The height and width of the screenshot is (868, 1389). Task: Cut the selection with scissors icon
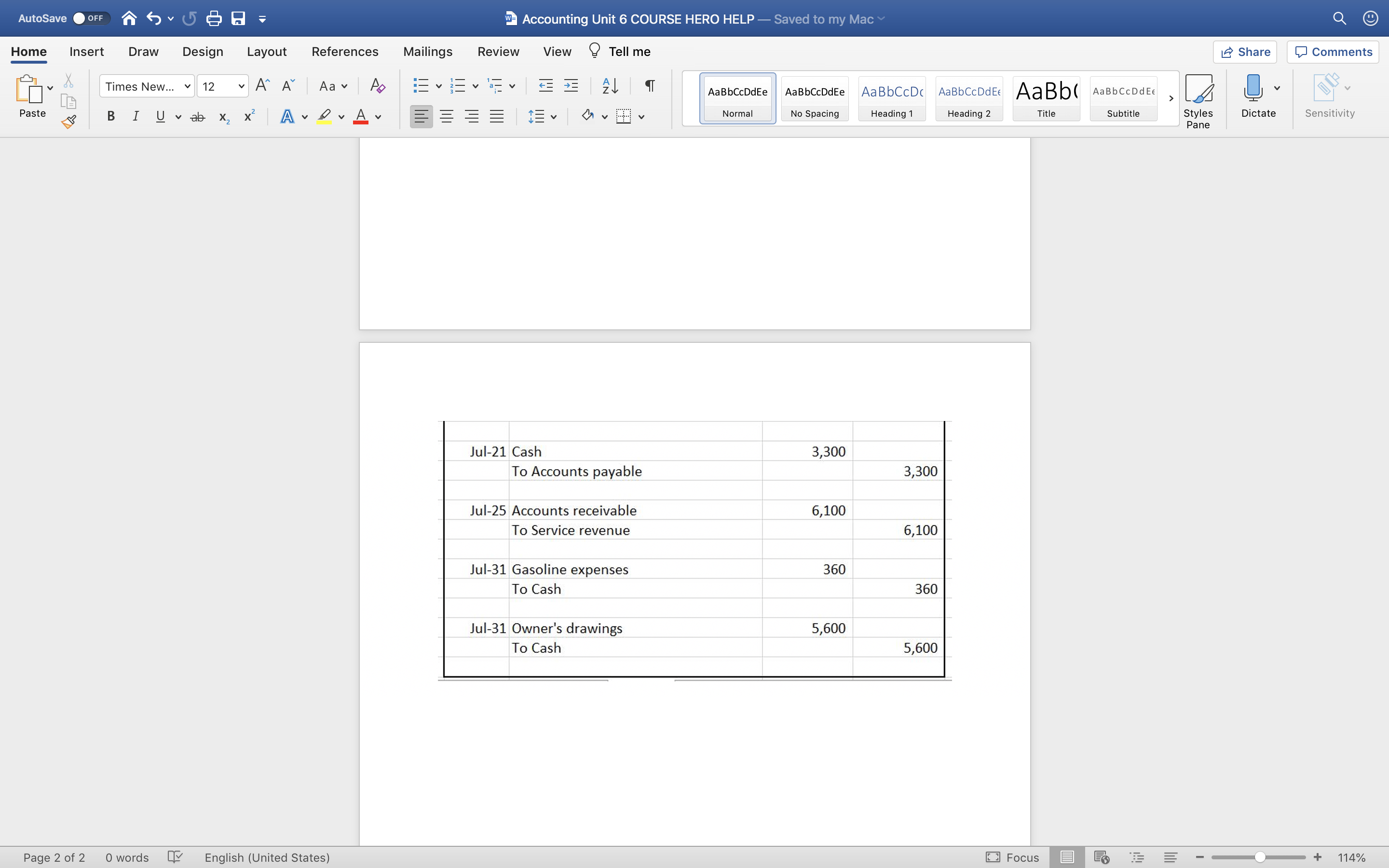(68, 80)
